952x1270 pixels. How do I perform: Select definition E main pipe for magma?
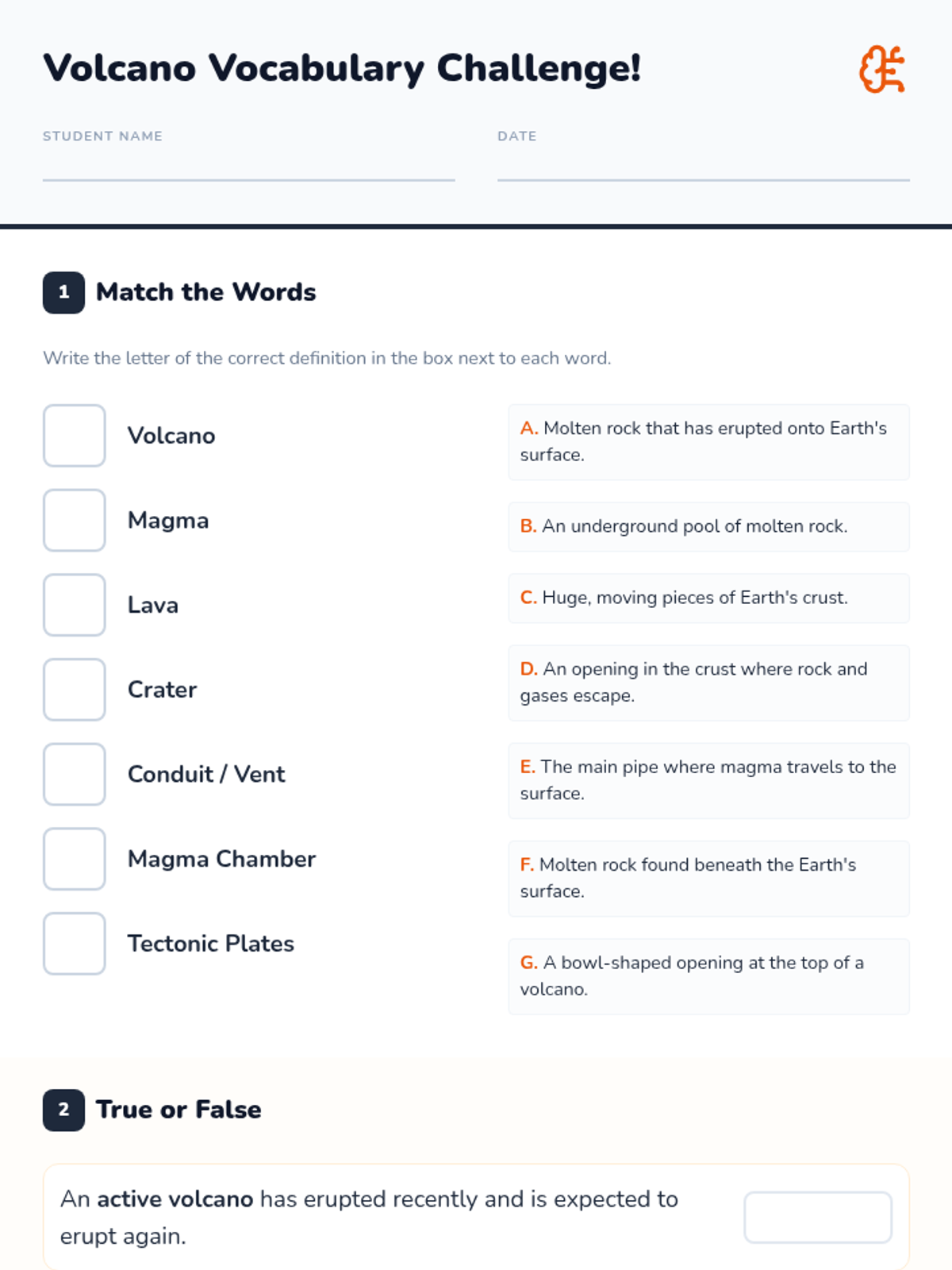(x=708, y=780)
